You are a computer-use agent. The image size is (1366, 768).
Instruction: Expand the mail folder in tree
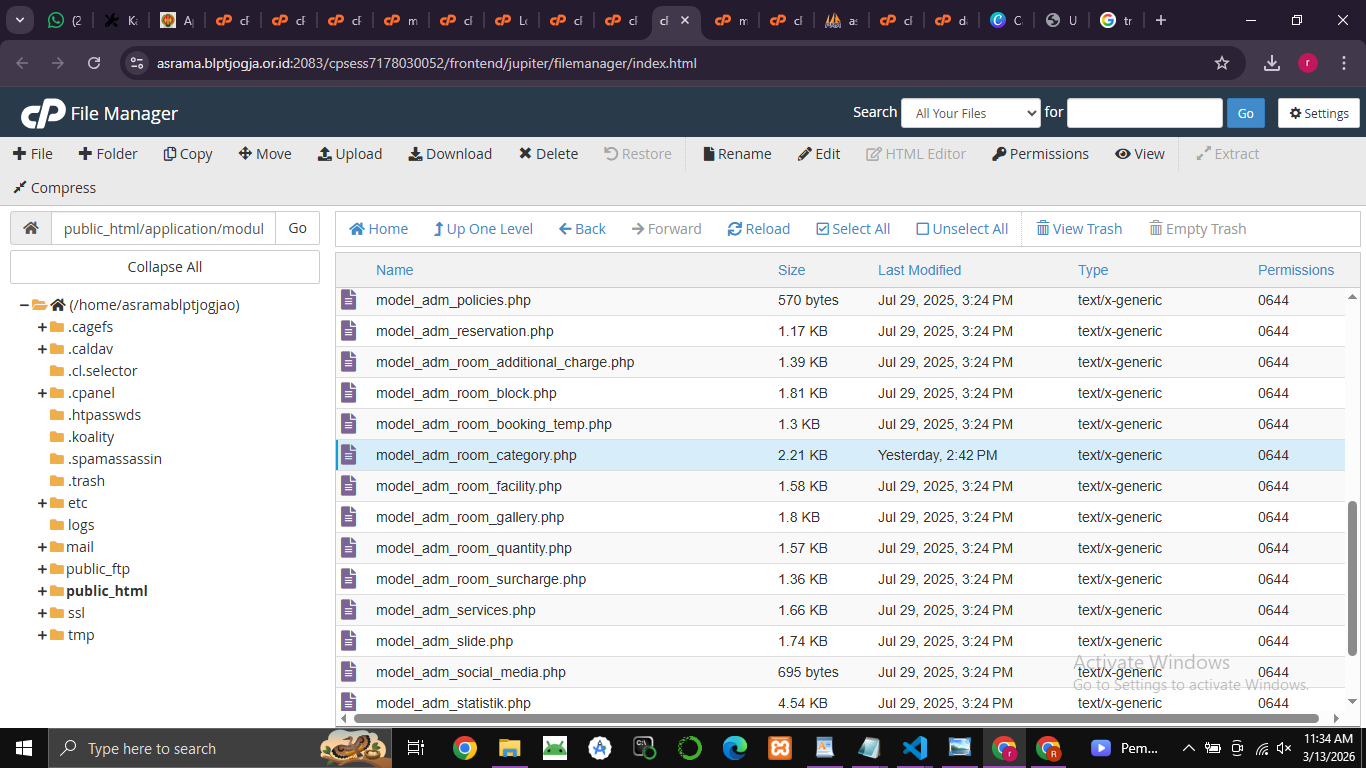(x=43, y=547)
